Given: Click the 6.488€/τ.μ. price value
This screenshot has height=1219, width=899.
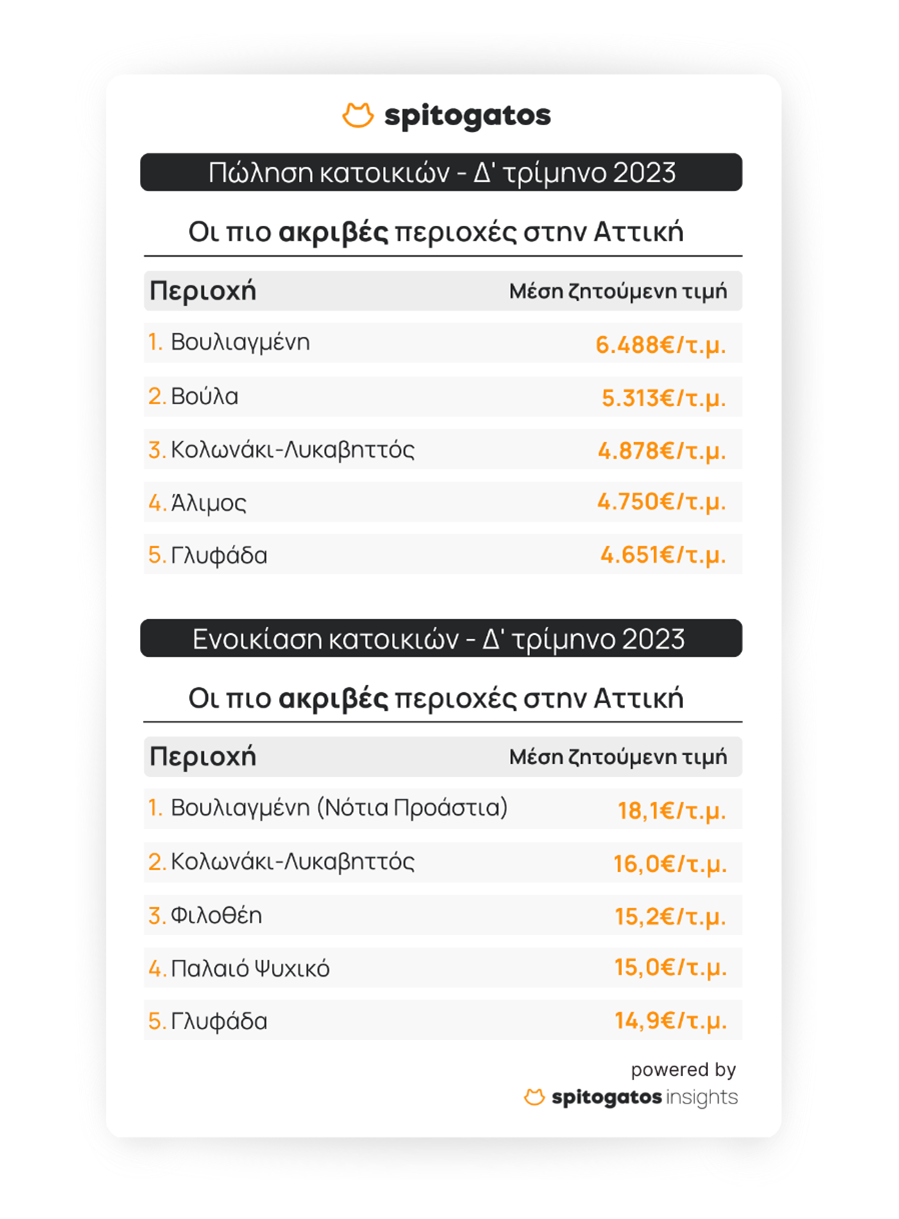Looking at the screenshot, I should pos(661,345).
